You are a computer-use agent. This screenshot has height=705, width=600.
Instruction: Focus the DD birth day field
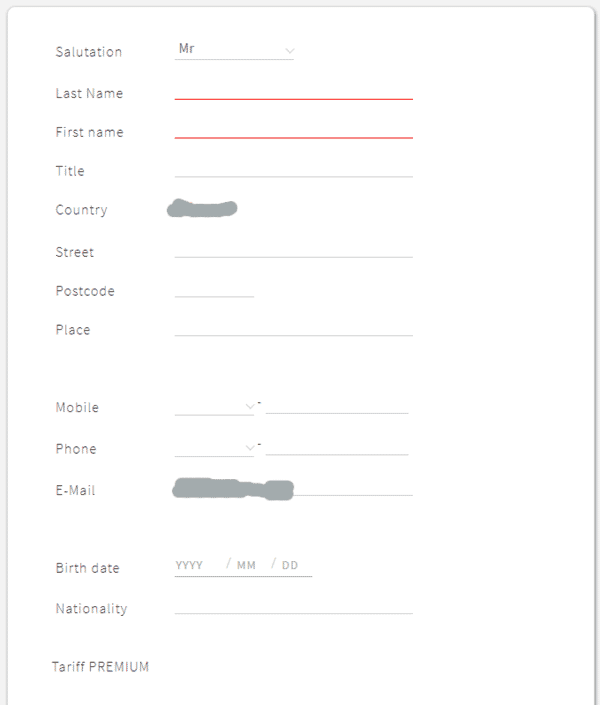291,566
